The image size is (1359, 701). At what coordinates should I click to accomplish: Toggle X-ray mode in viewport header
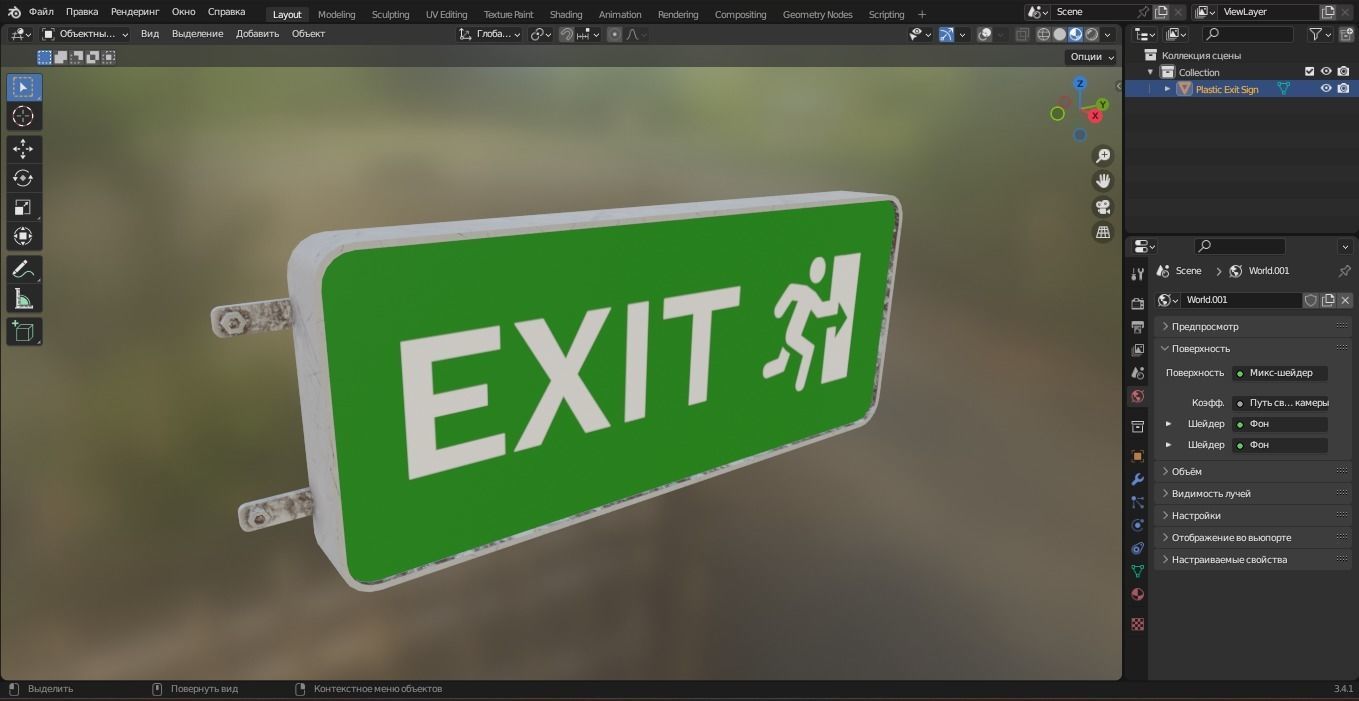click(x=1021, y=34)
